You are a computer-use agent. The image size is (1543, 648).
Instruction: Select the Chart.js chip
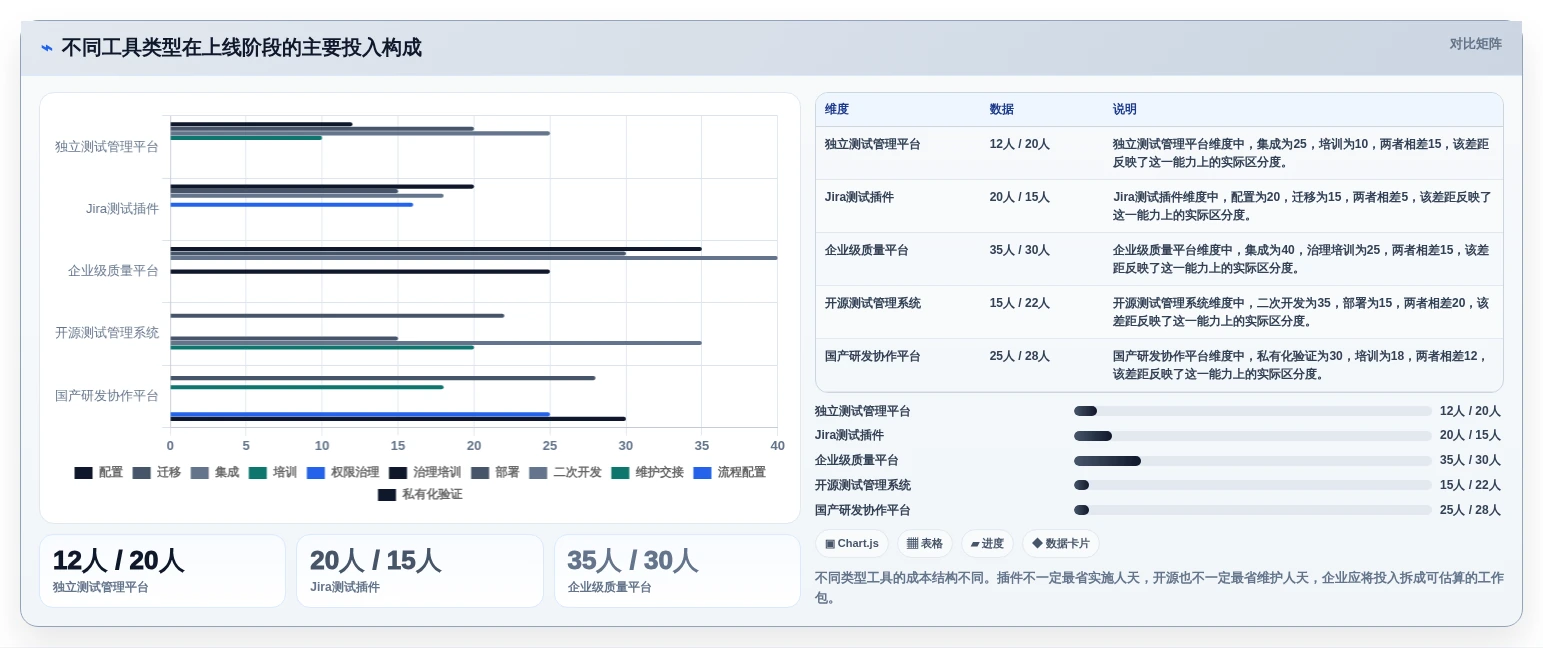coord(852,544)
